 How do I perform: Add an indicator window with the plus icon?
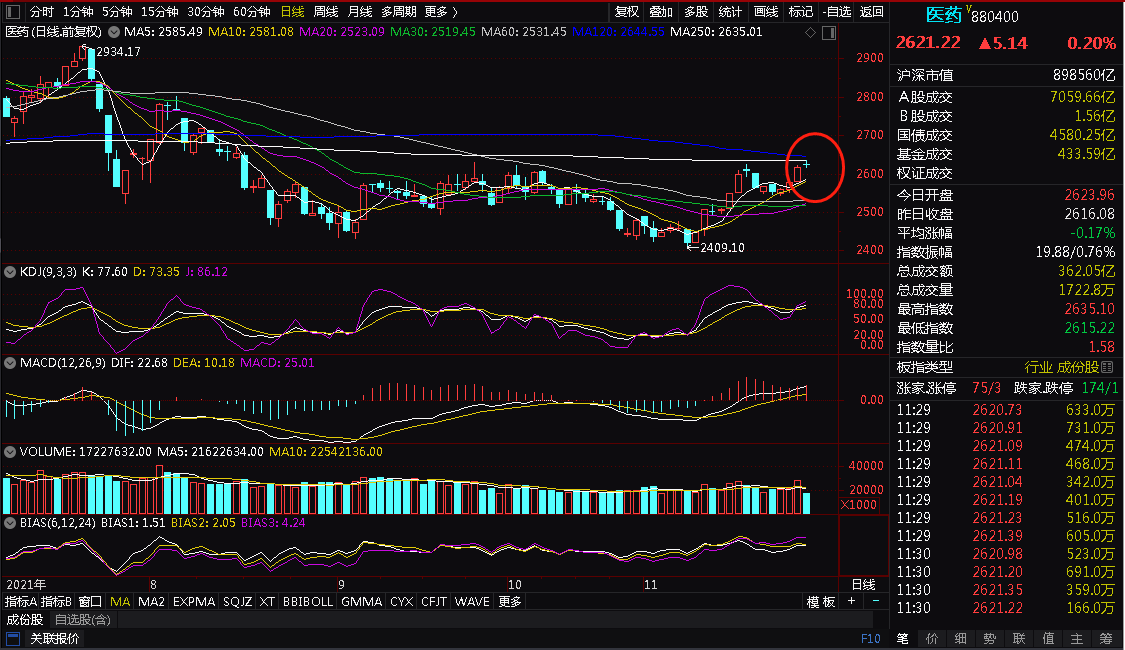(852, 601)
